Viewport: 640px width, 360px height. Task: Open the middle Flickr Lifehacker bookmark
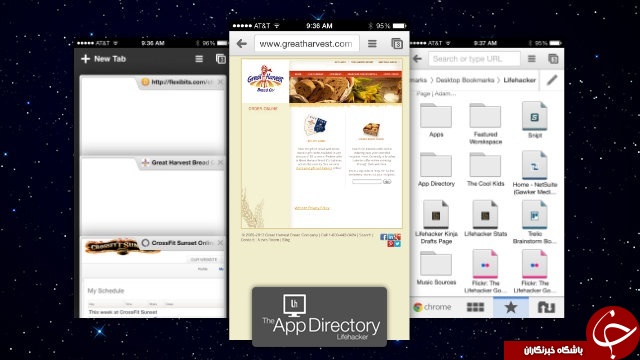tap(485, 271)
